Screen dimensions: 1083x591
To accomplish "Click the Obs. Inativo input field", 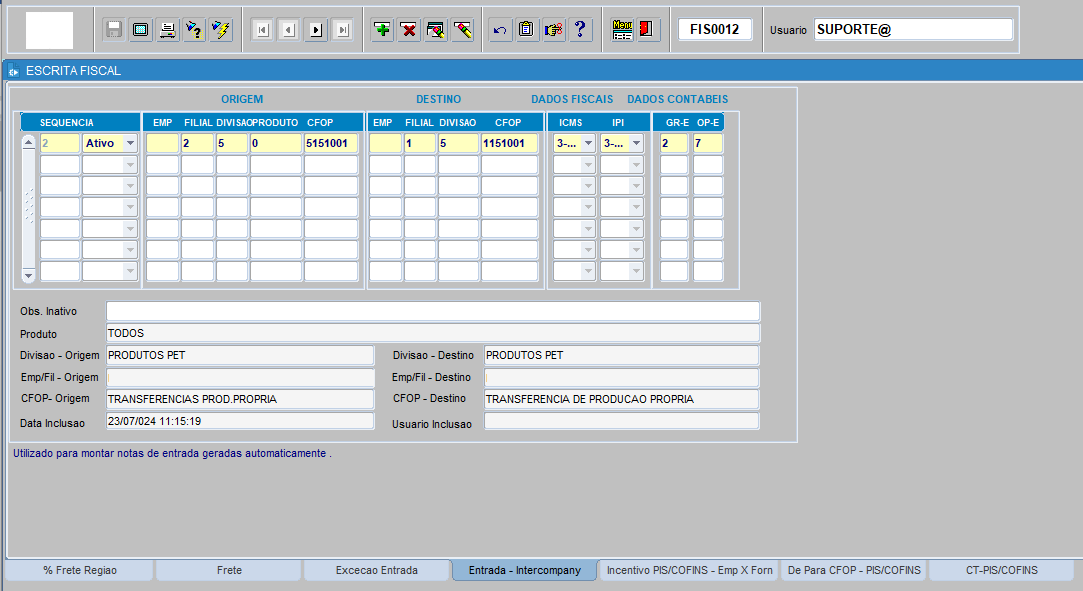I will coord(432,311).
